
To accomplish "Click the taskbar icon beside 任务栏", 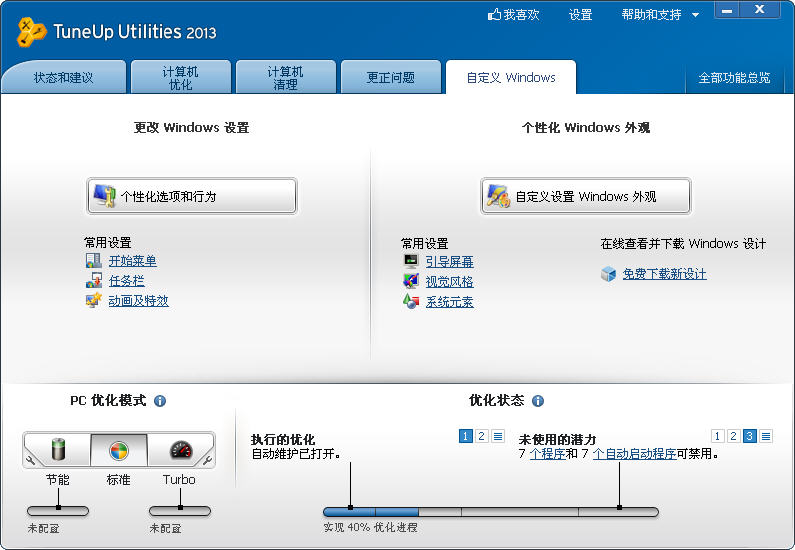I will pyautogui.click(x=93, y=280).
